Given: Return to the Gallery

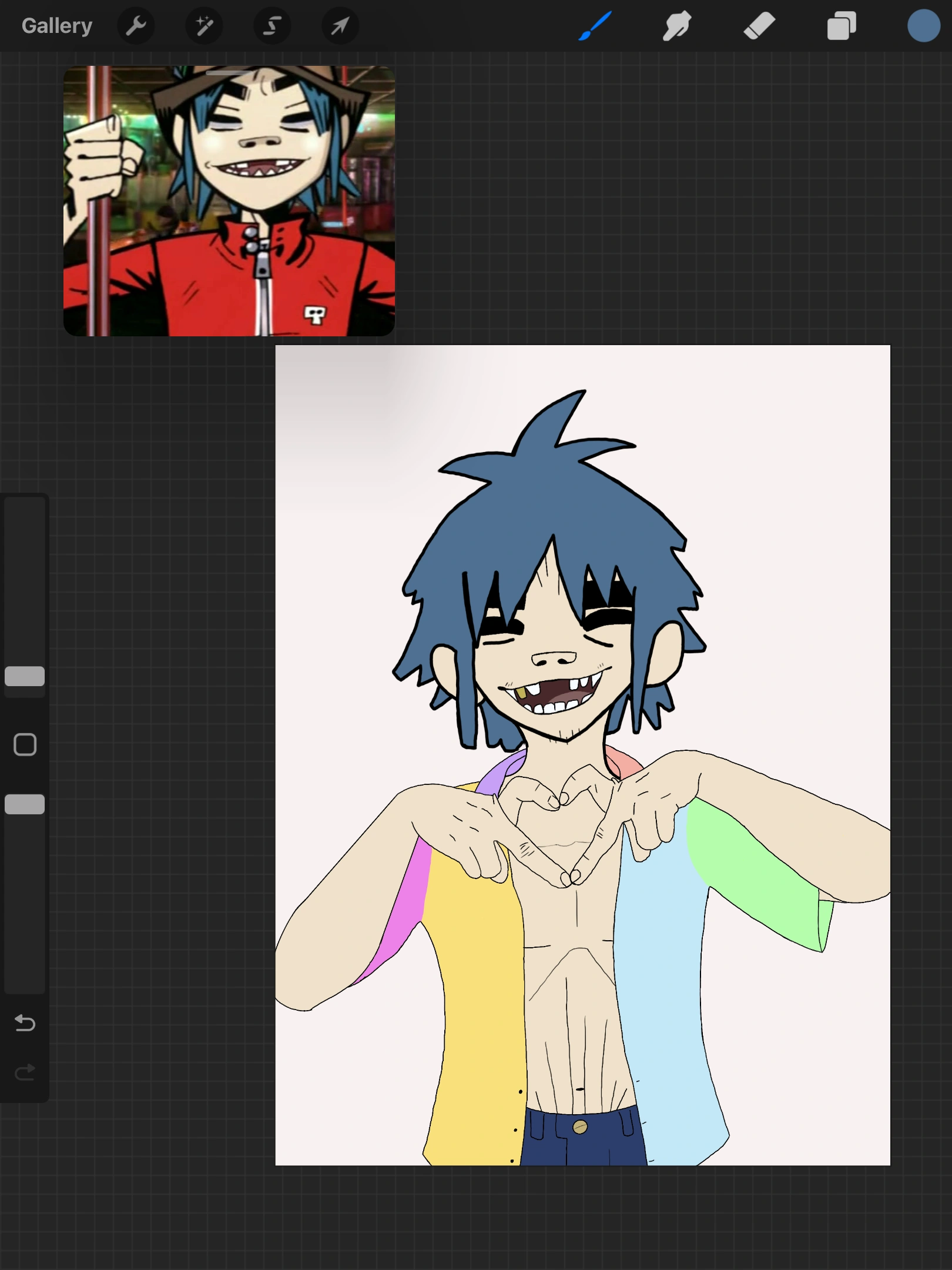Looking at the screenshot, I should 56,25.
